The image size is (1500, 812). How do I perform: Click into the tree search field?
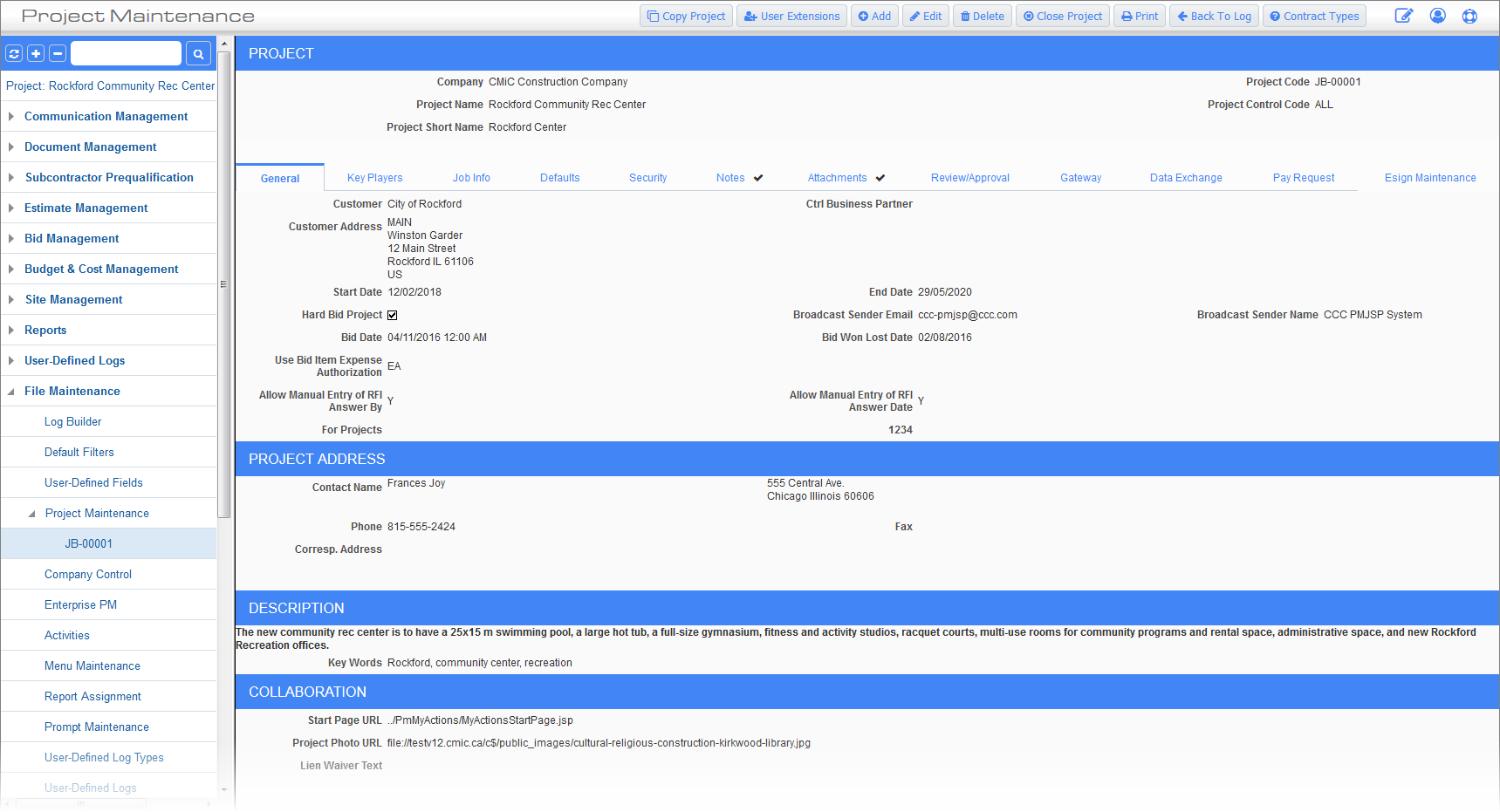click(x=126, y=53)
